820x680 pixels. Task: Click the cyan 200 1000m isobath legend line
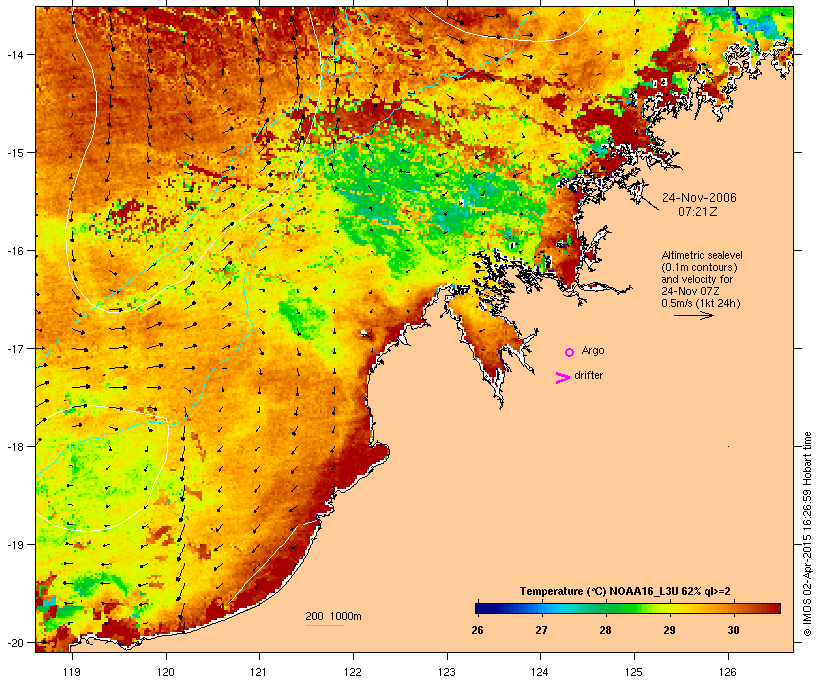(325, 625)
